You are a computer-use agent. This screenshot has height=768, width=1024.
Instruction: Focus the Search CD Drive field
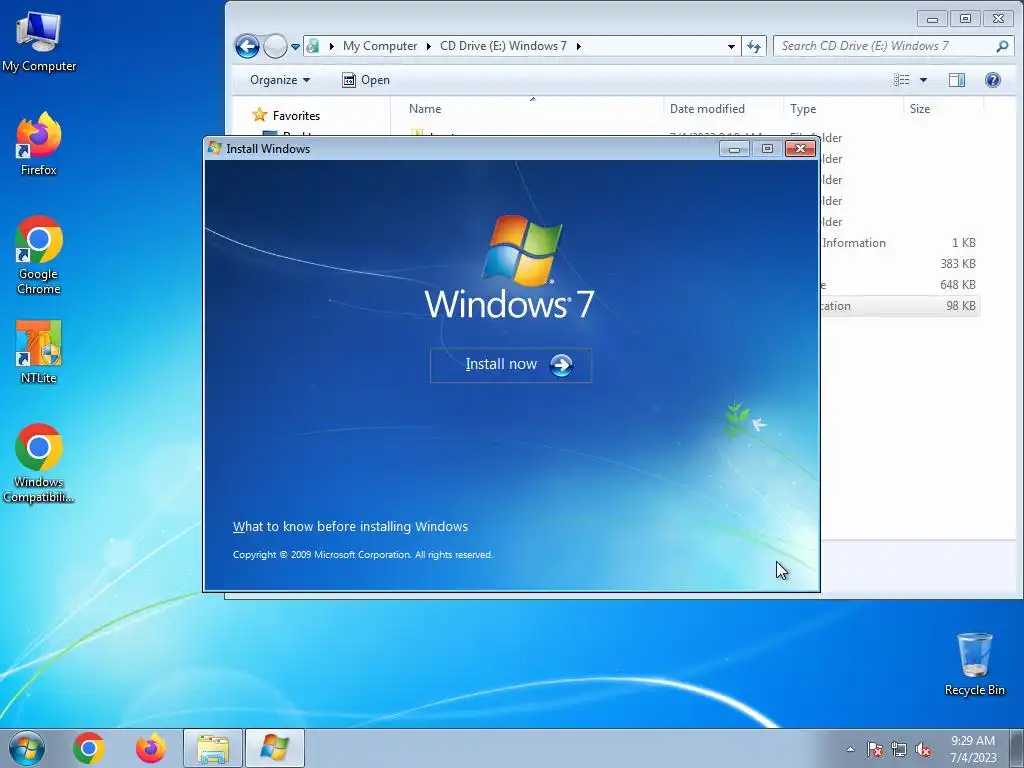coord(892,46)
